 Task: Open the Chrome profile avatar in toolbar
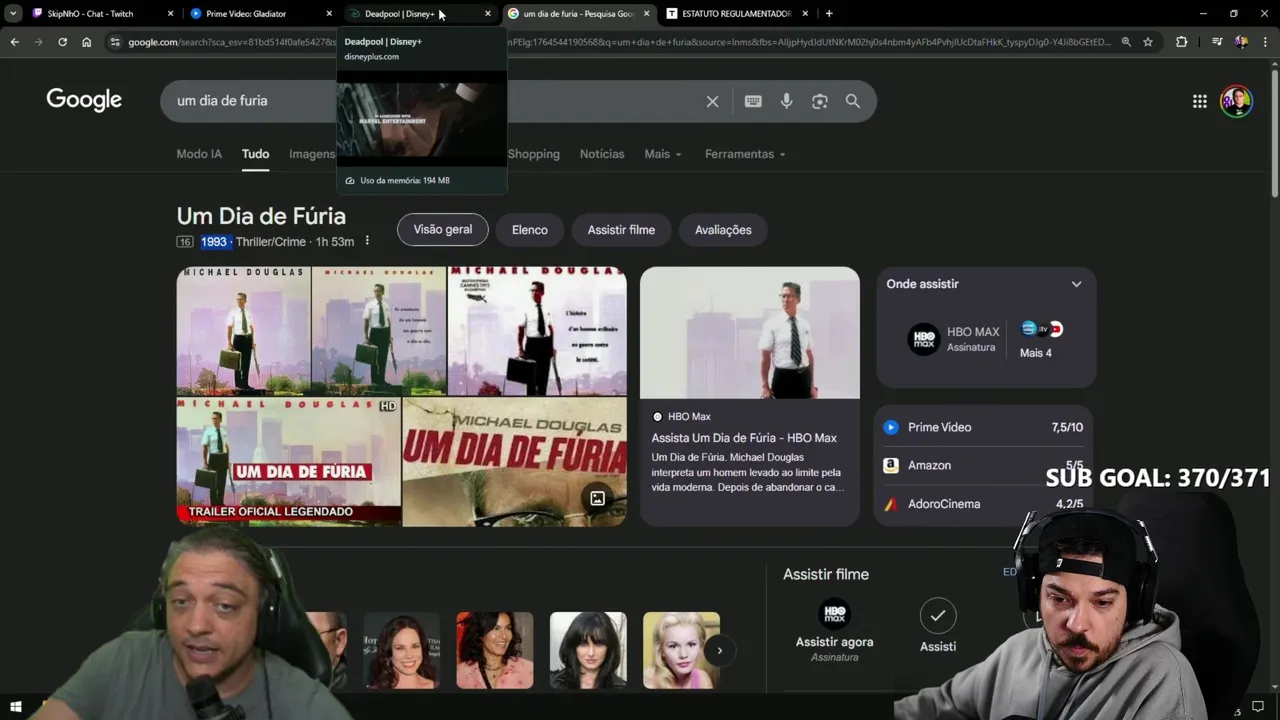[1241, 42]
